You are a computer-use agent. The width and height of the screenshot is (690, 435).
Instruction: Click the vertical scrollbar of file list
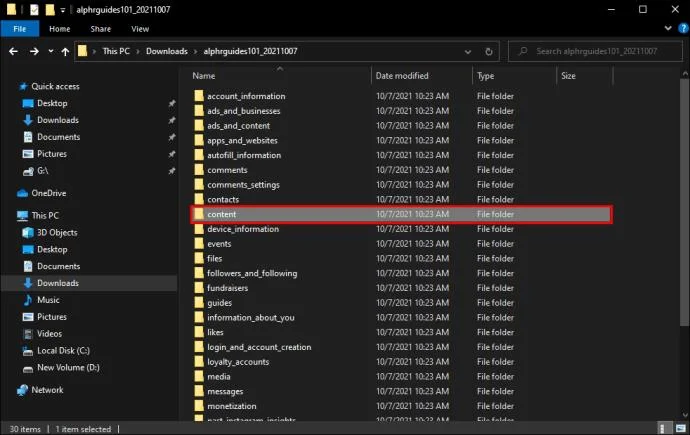pos(684,202)
